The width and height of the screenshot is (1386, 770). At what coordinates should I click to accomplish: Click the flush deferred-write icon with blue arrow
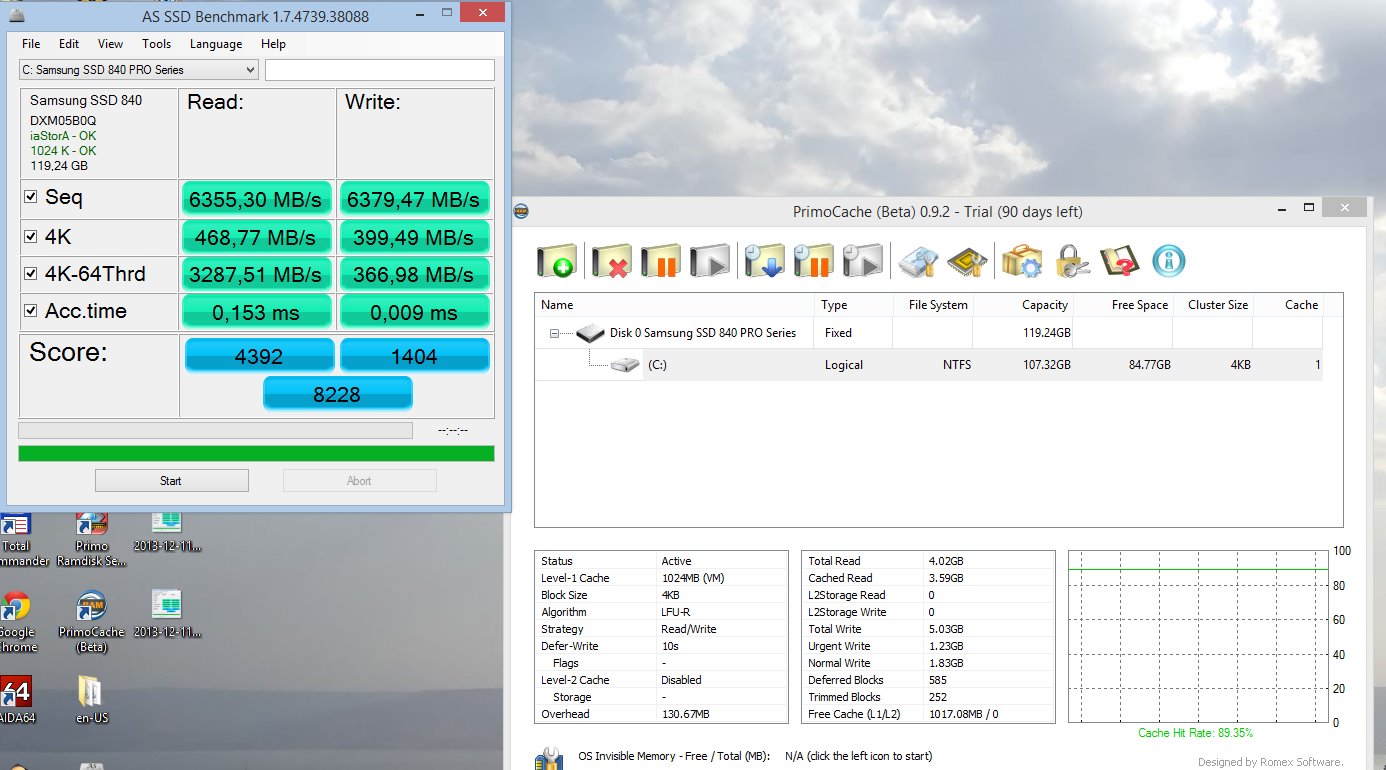click(x=764, y=261)
